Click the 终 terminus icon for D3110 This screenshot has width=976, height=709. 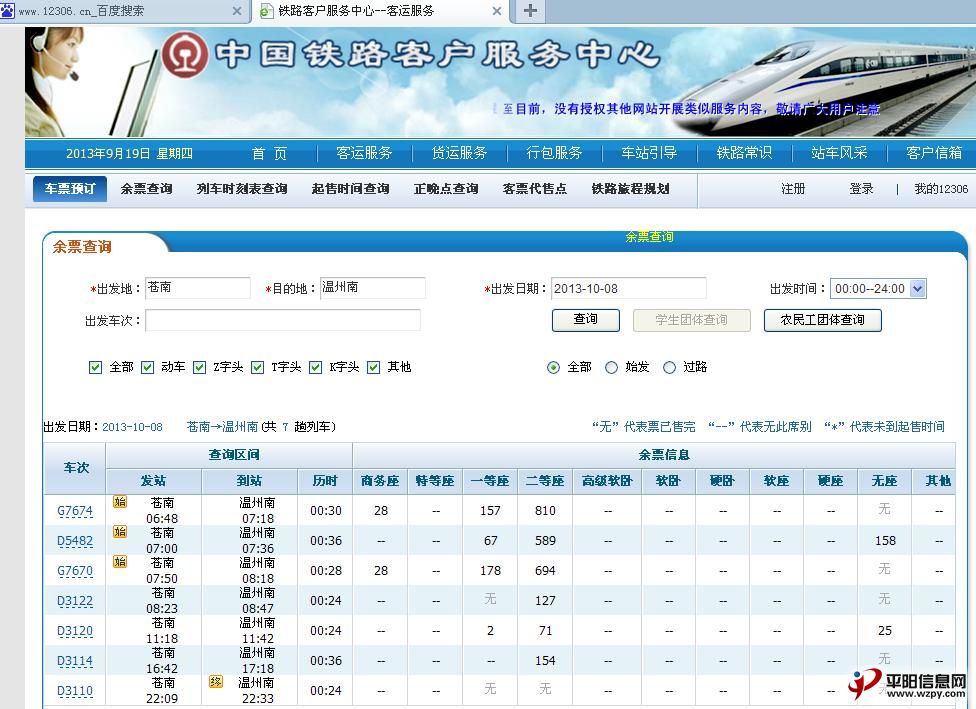point(216,681)
